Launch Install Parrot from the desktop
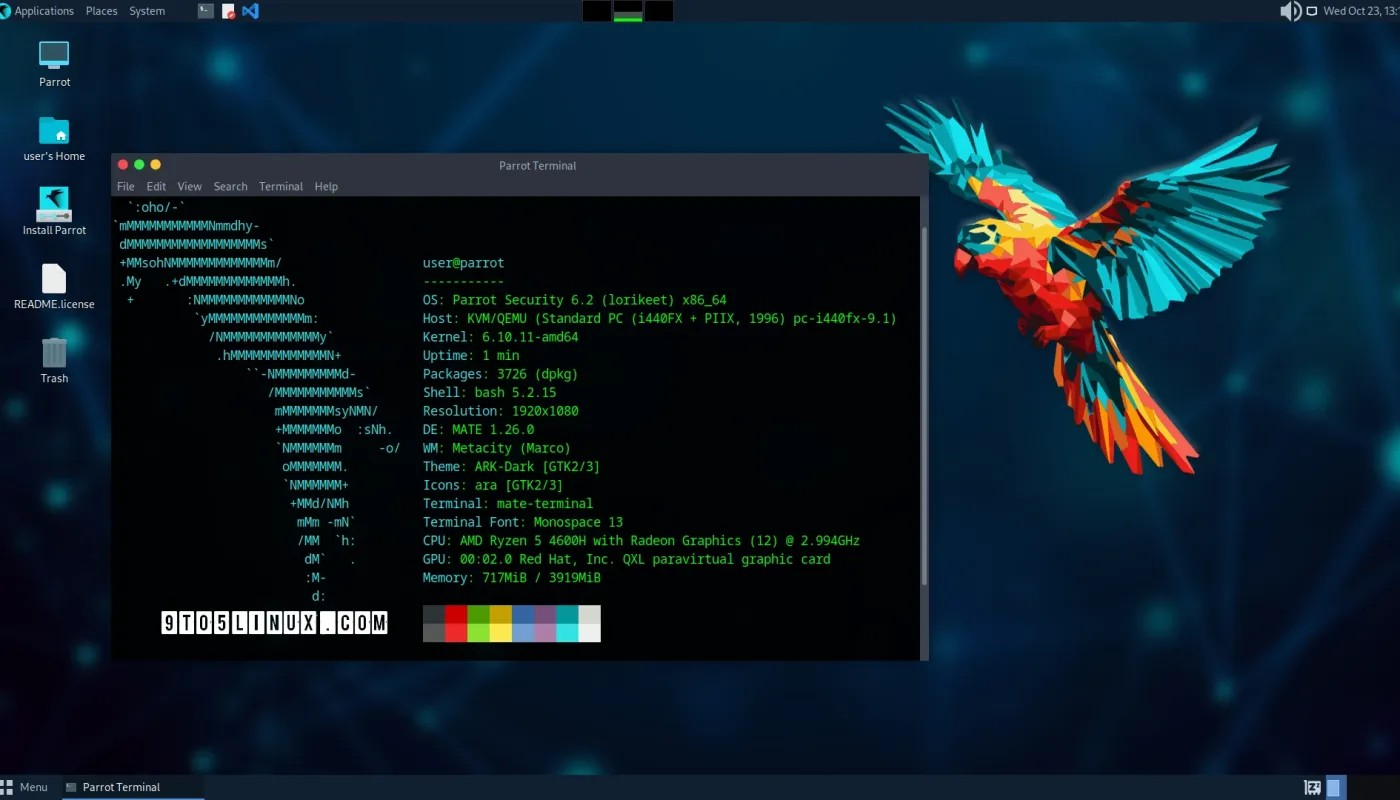The width and height of the screenshot is (1400, 800). [53, 204]
